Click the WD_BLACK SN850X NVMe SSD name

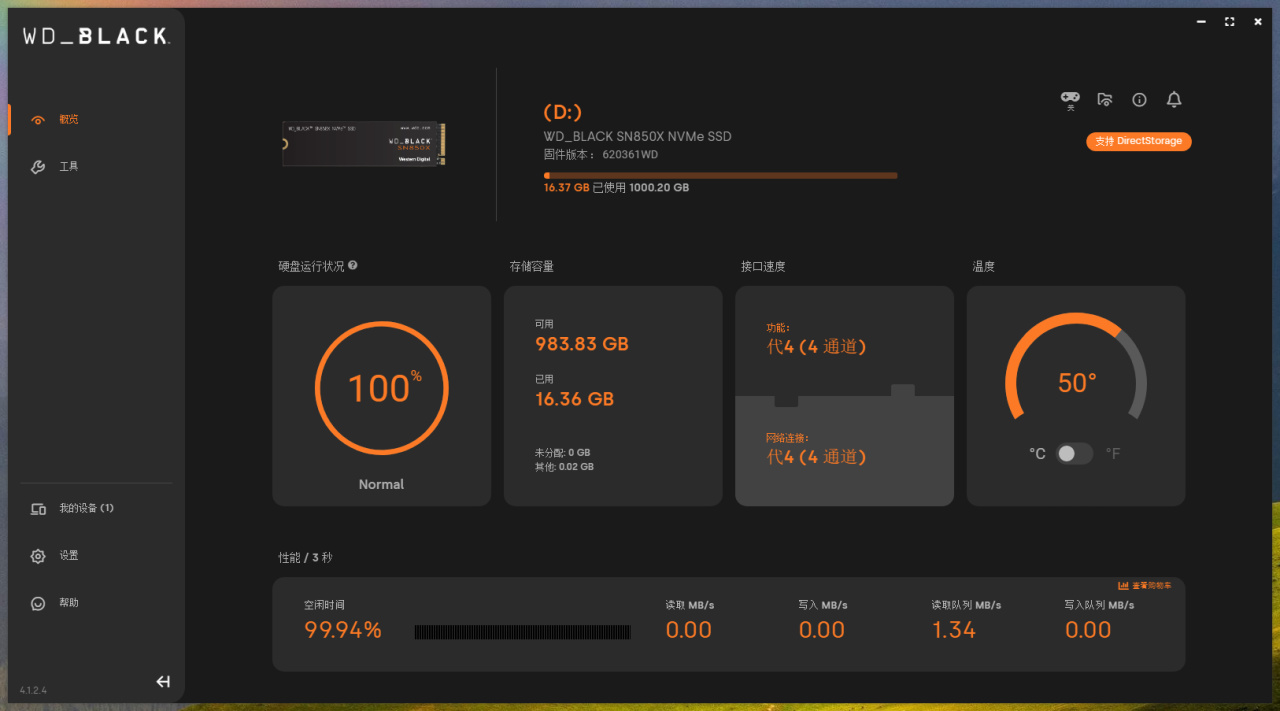point(638,136)
